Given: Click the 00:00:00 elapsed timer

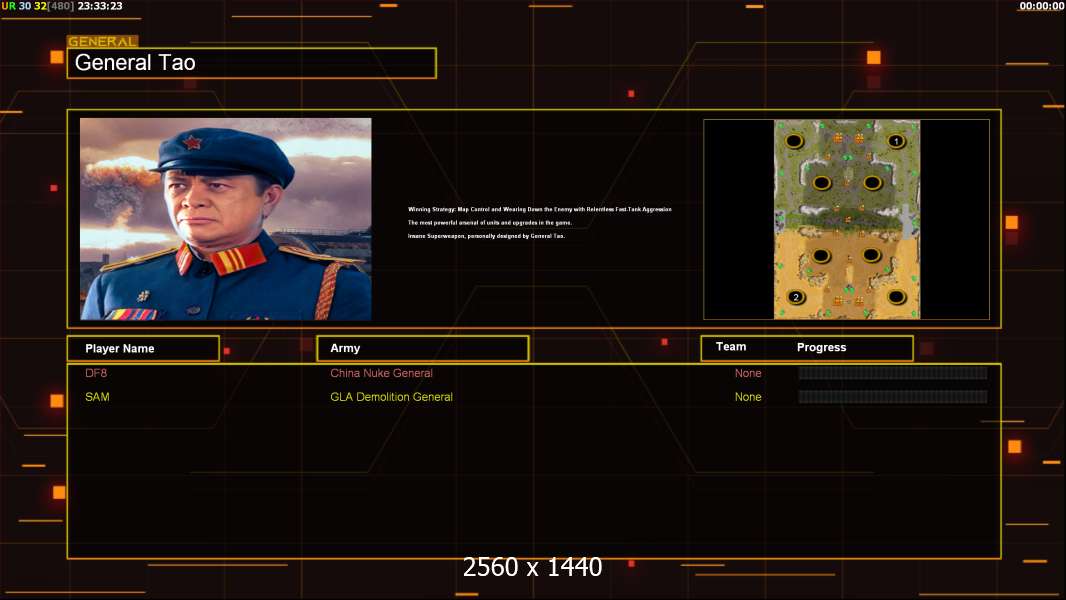Looking at the screenshot, I should click(x=1042, y=6).
